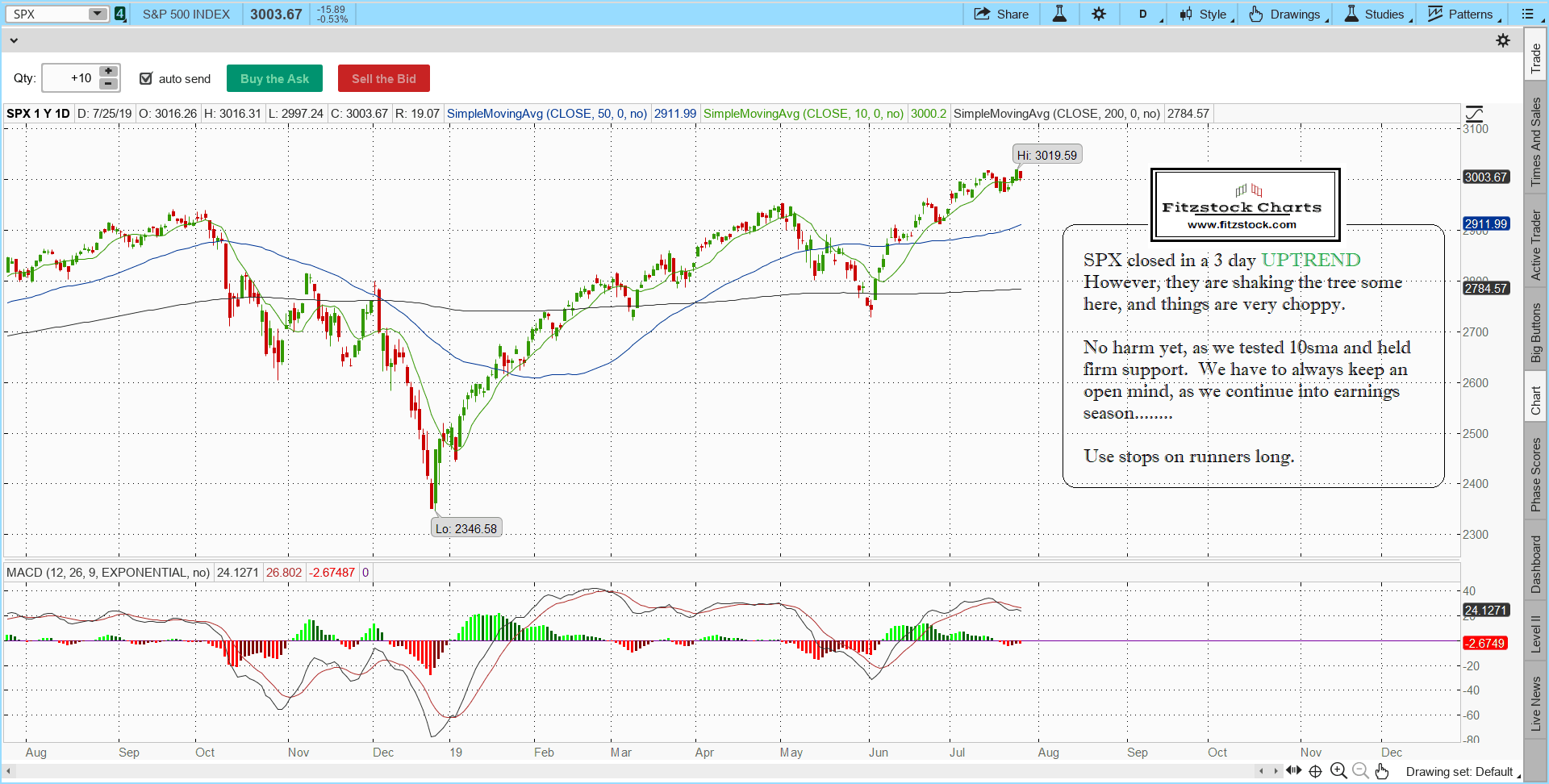Collapse the panel with the chevron arrow
Screen dimensions: 1549x784
[x=13, y=40]
